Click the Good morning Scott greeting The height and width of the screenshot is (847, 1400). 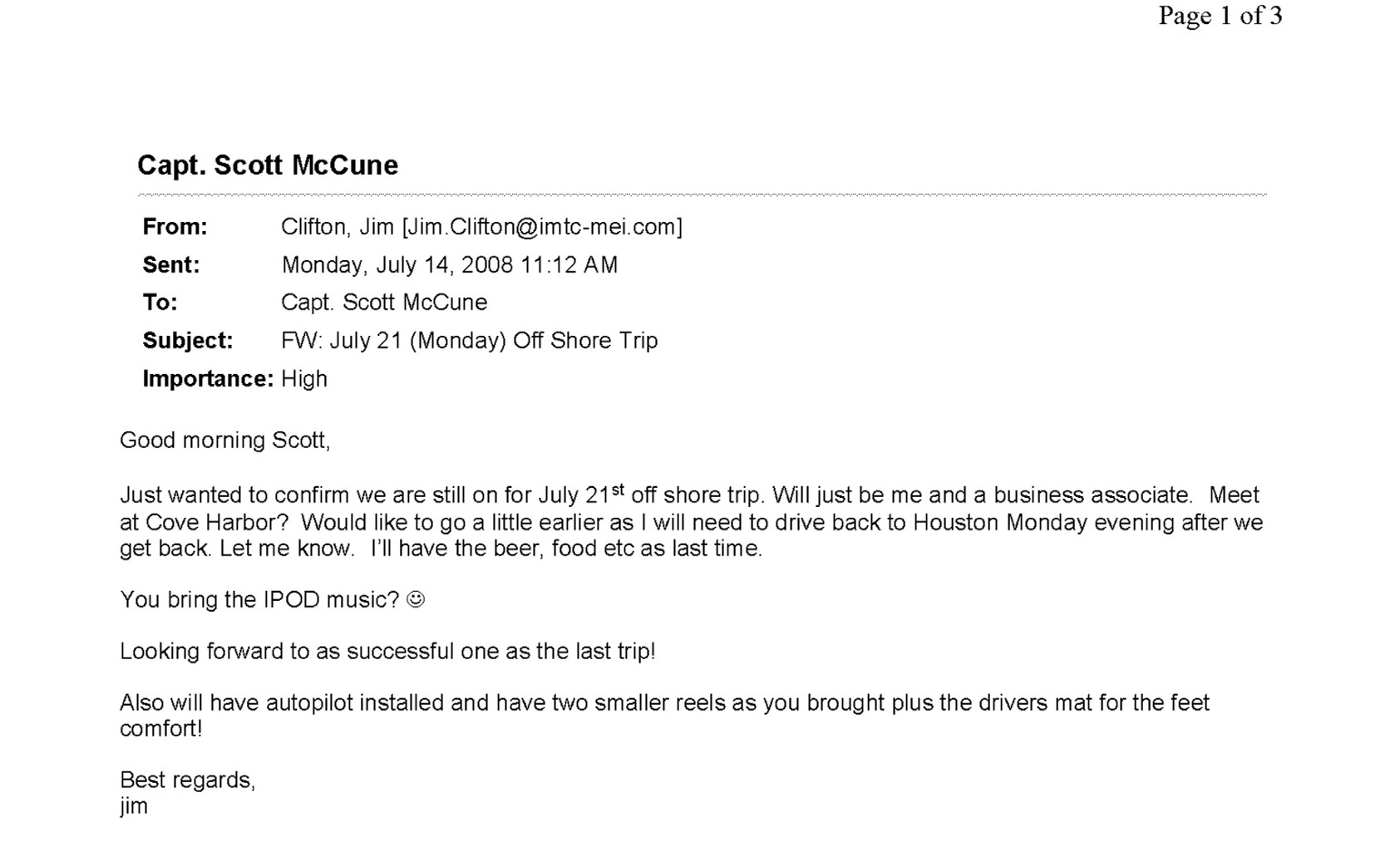click(225, 441)
